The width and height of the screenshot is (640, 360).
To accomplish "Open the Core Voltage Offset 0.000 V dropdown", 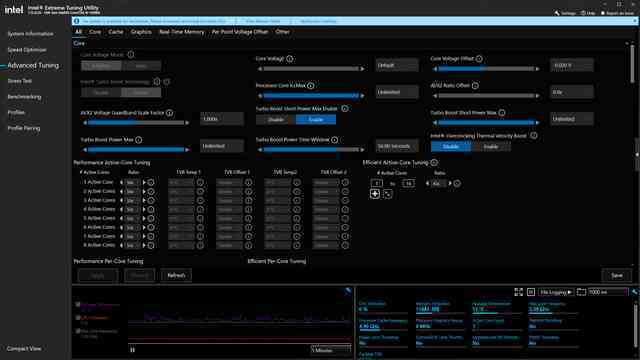I will pos(571,65).
